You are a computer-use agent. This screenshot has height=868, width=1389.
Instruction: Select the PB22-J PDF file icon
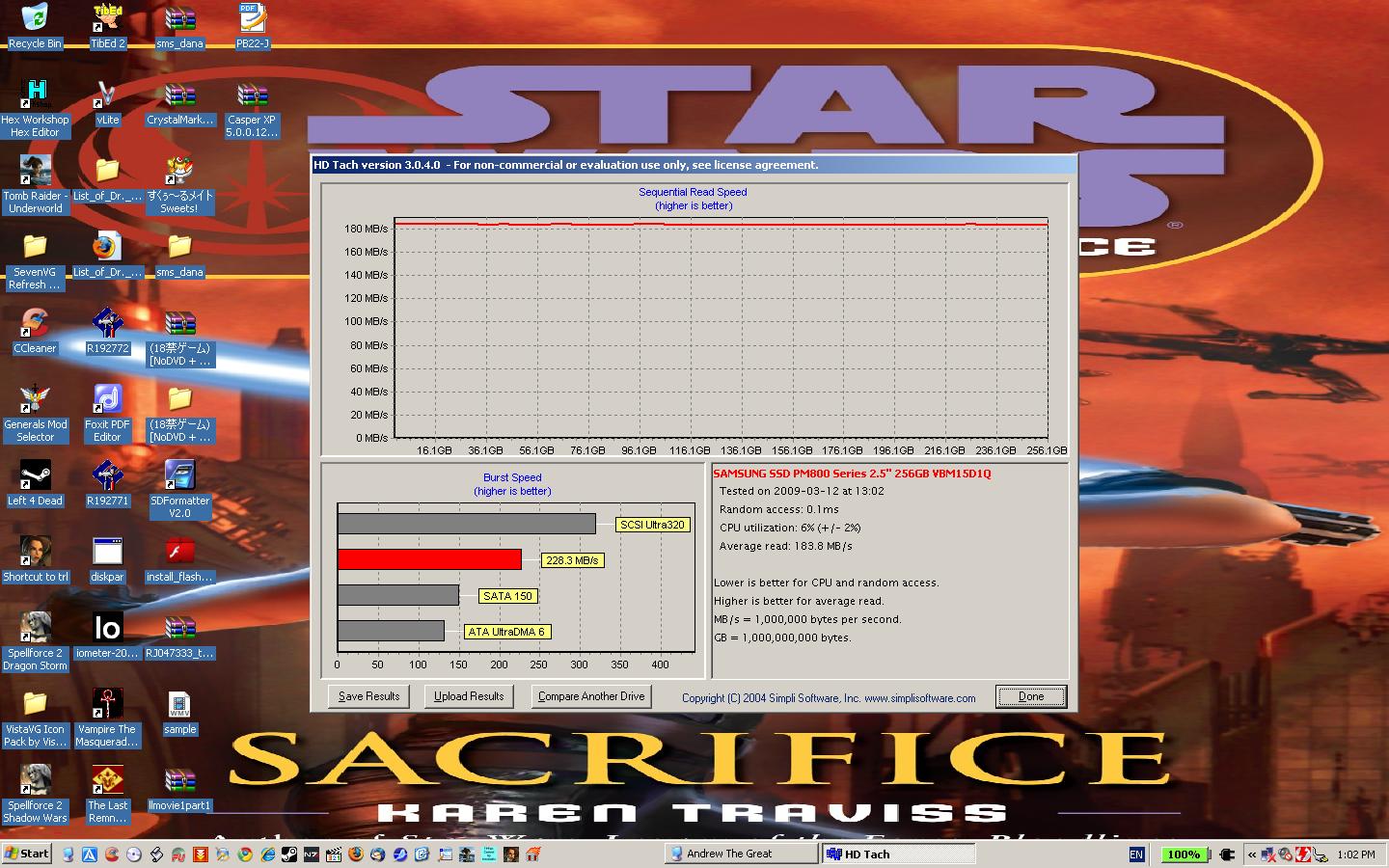[x=252, y=26]
